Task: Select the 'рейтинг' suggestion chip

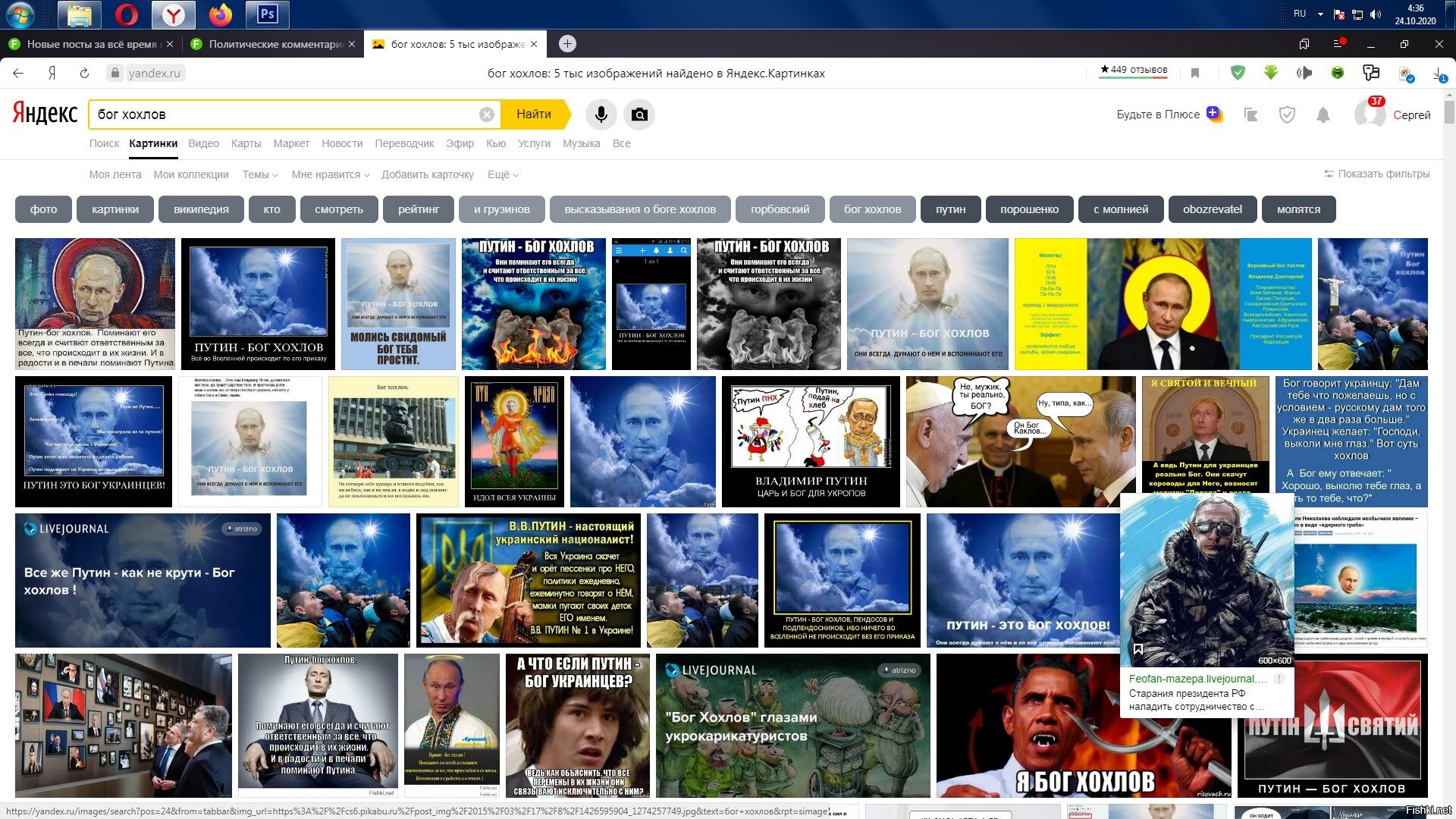Action: (419, 209)
